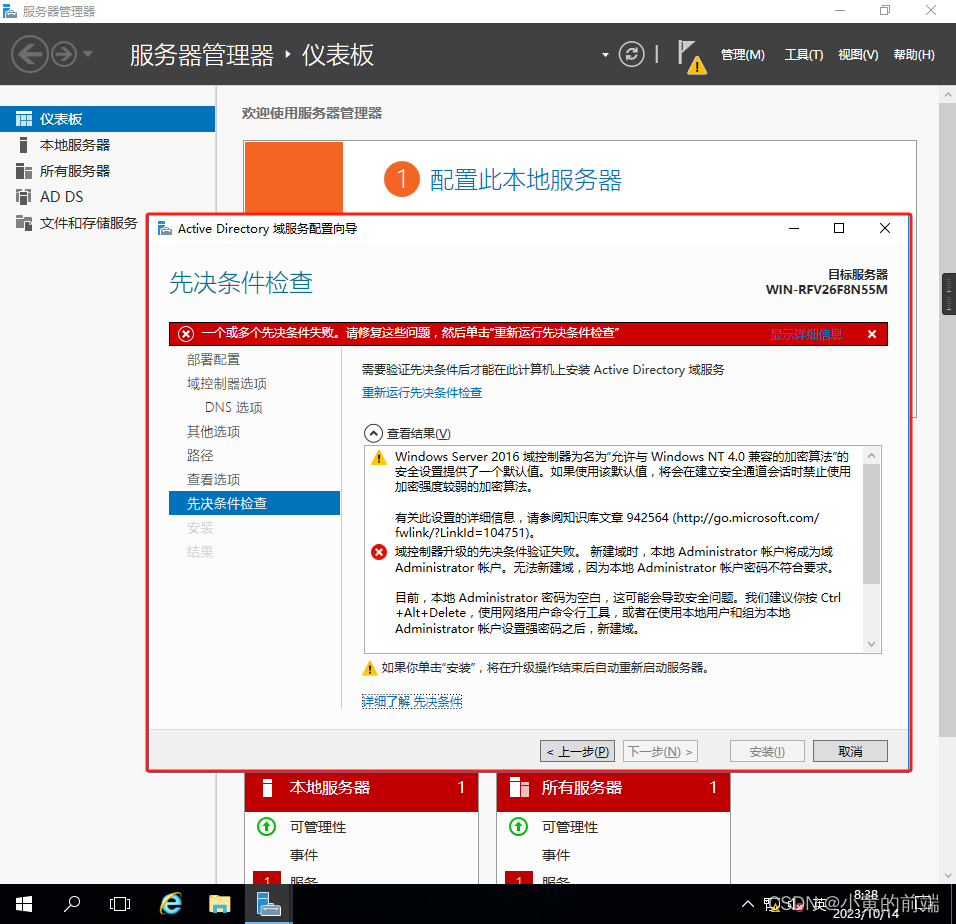This screenshot has width=956, height=924.
Task: Click the results list scrollbar thumb
Action: 872,524
